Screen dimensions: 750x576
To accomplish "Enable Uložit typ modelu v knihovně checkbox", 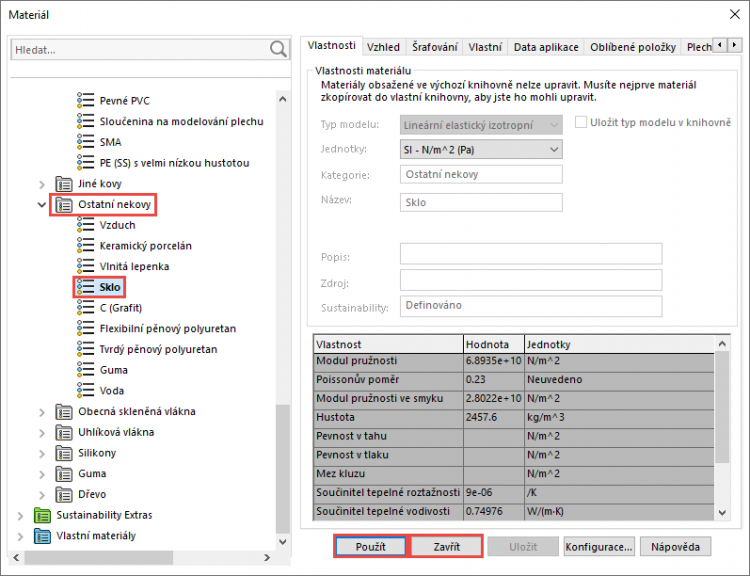I will click(581, 123).
